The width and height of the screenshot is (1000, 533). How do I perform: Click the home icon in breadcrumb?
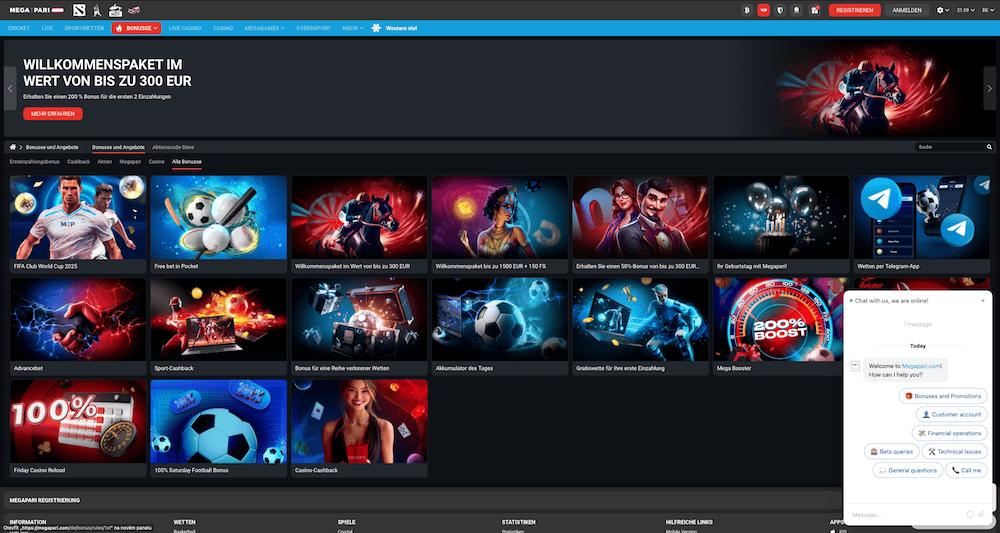13,147
